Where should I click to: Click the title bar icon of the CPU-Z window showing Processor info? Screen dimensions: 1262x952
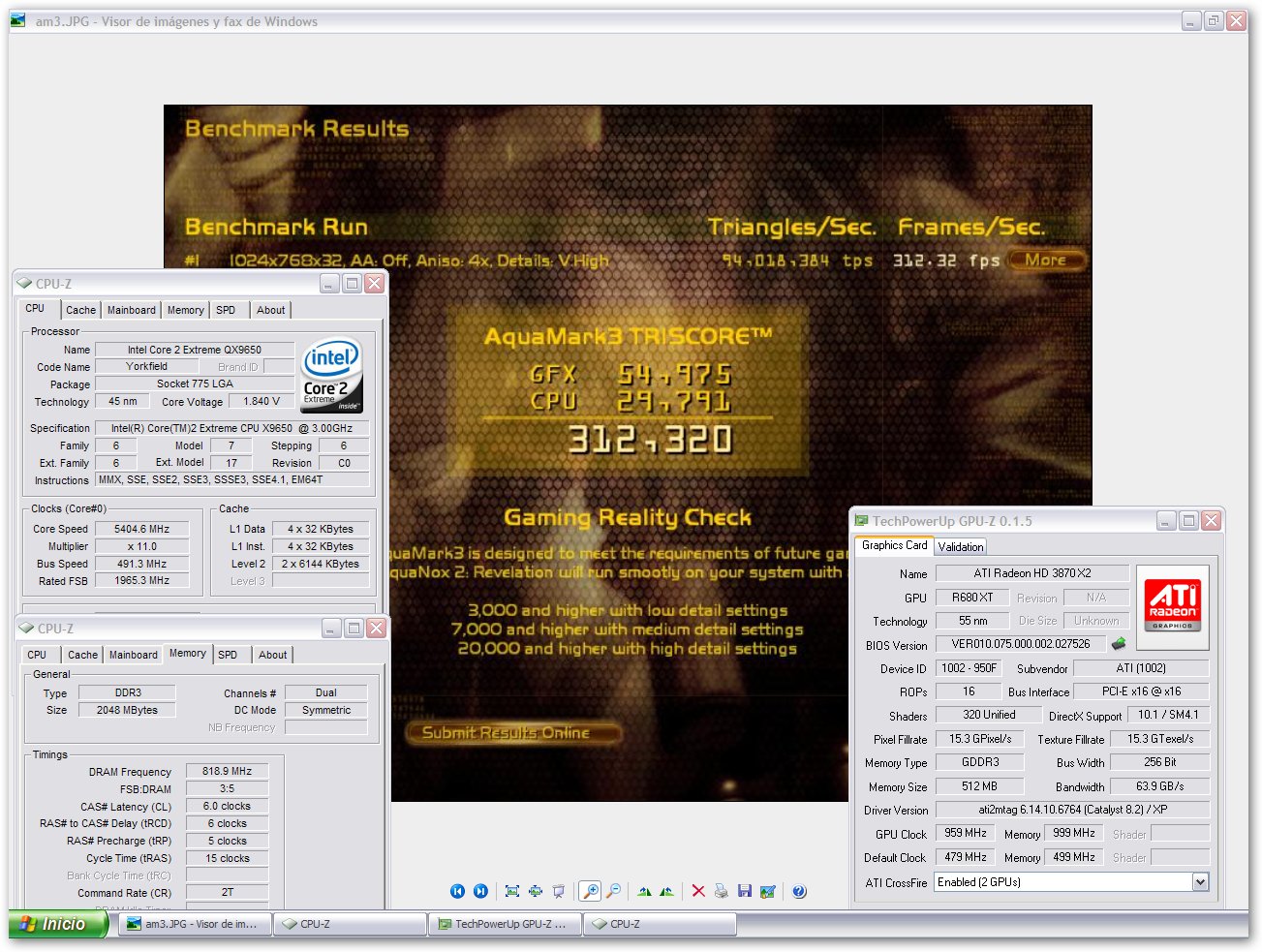click(x=24, y=284)
